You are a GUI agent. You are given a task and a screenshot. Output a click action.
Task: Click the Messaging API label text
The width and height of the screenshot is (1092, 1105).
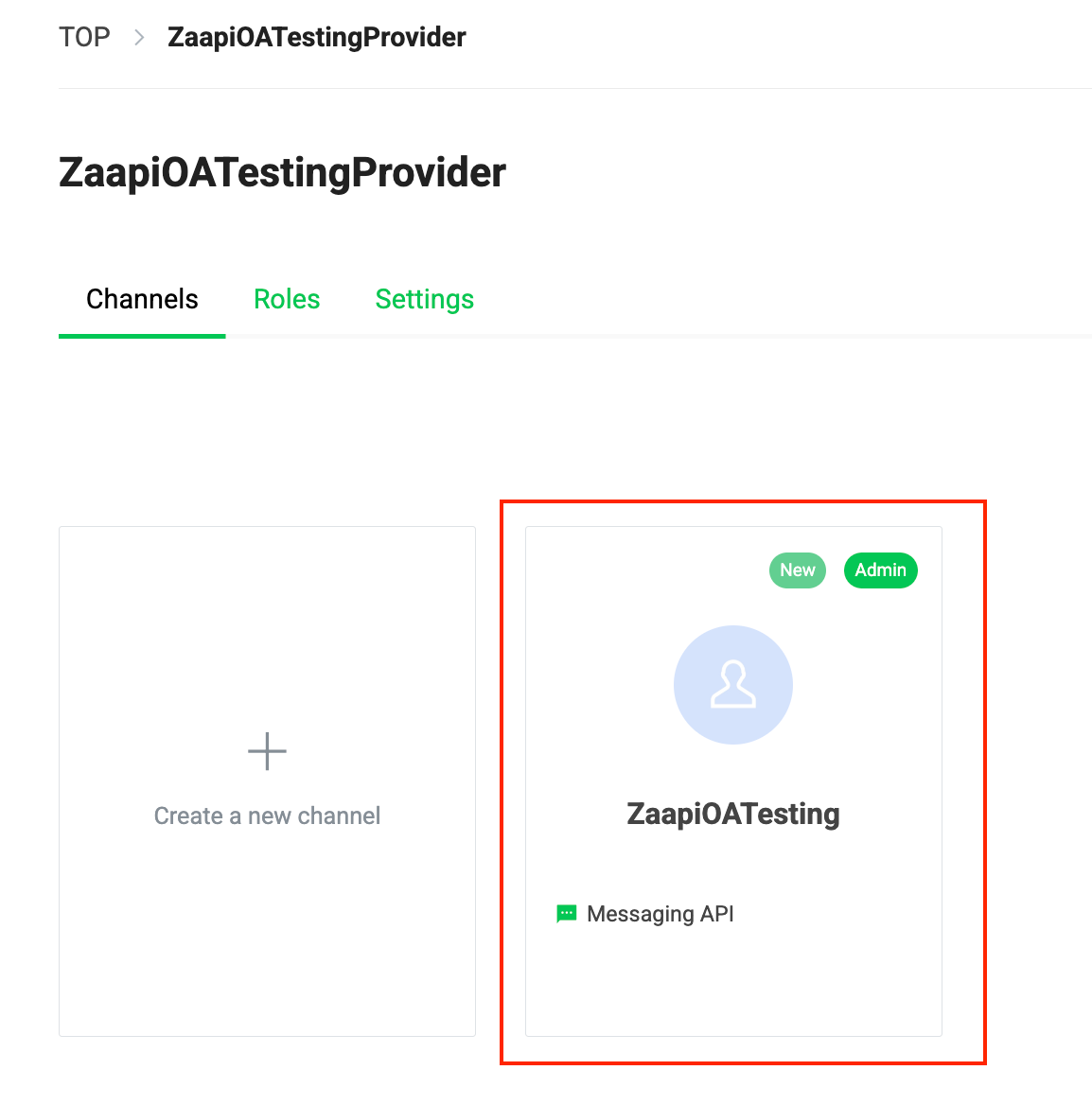660,914
